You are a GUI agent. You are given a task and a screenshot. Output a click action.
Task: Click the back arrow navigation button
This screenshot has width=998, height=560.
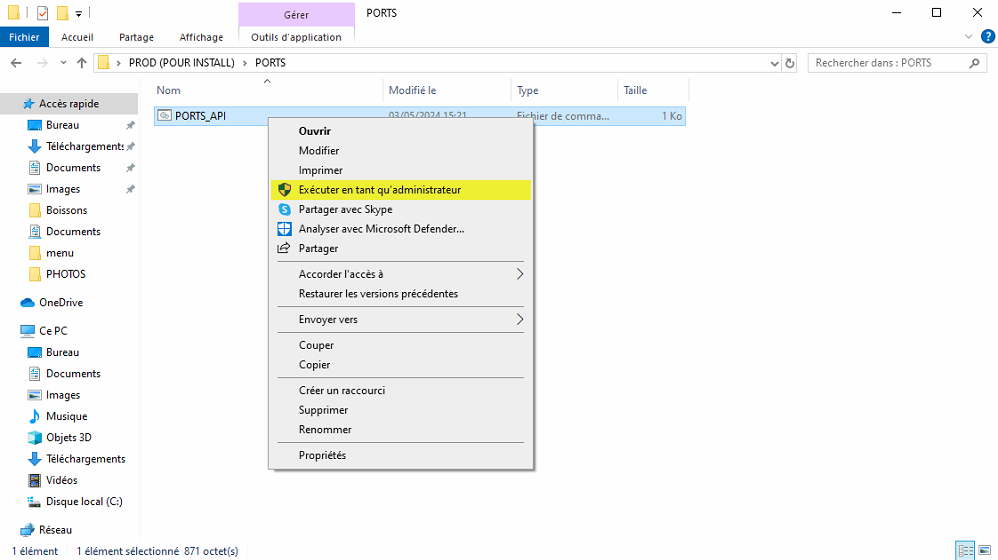pos(16,63)
